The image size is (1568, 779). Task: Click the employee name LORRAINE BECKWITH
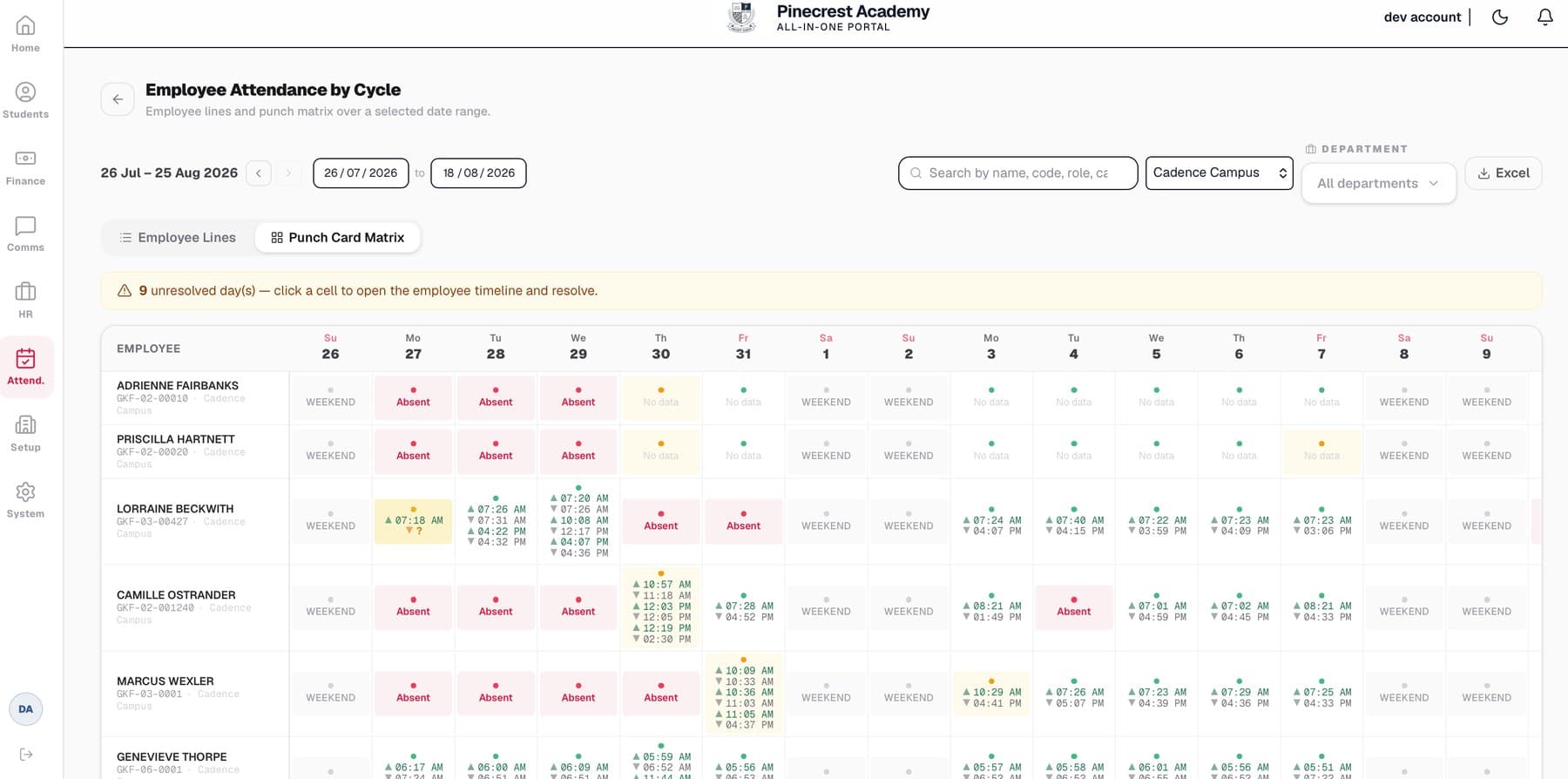tap(175, 509)
